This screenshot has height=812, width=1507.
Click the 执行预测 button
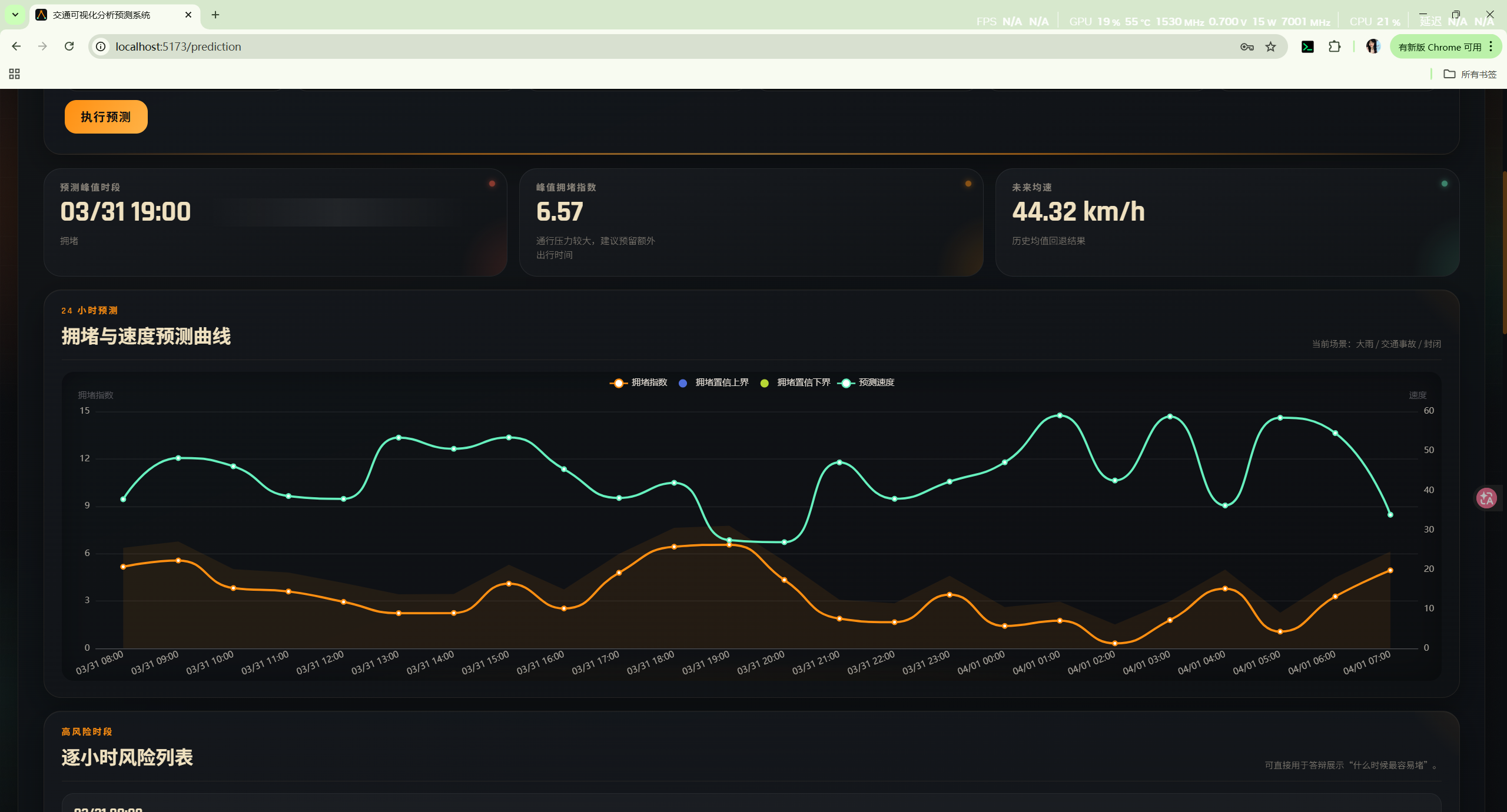(106, 117)
